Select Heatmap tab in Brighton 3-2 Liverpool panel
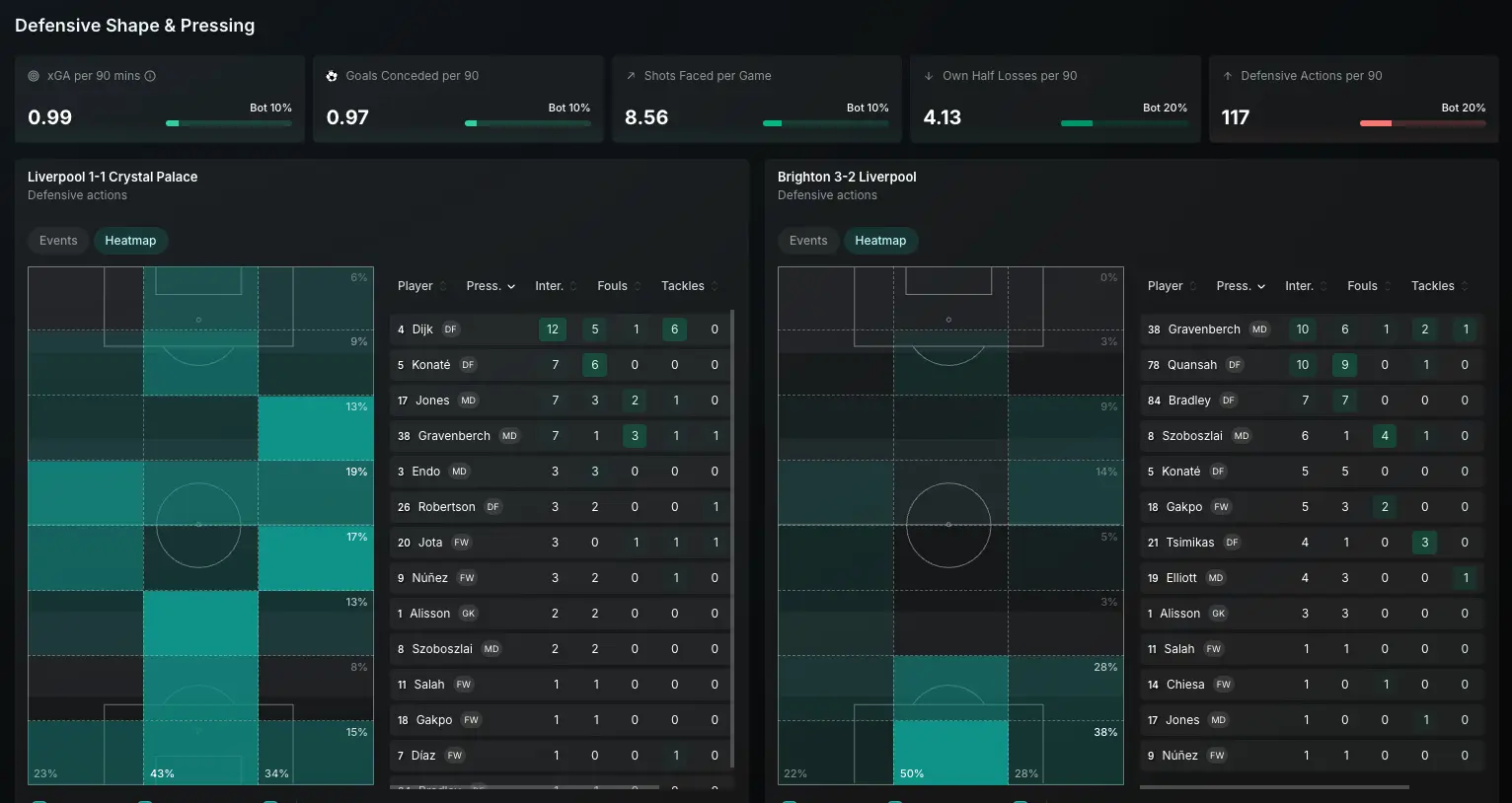This screenshot has height=803, width=1512. pyautogui.click(x=880, y=241)
